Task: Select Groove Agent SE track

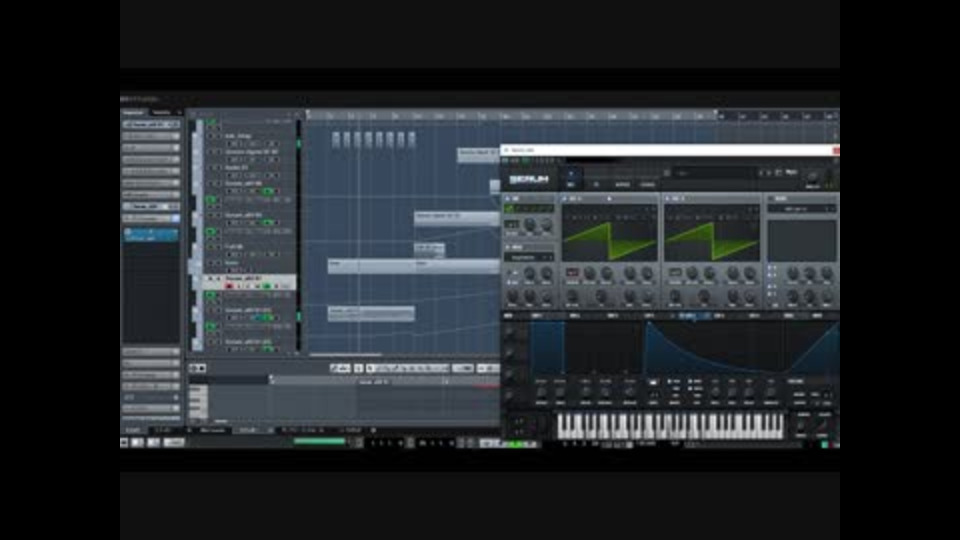Action: click(251, 151)
